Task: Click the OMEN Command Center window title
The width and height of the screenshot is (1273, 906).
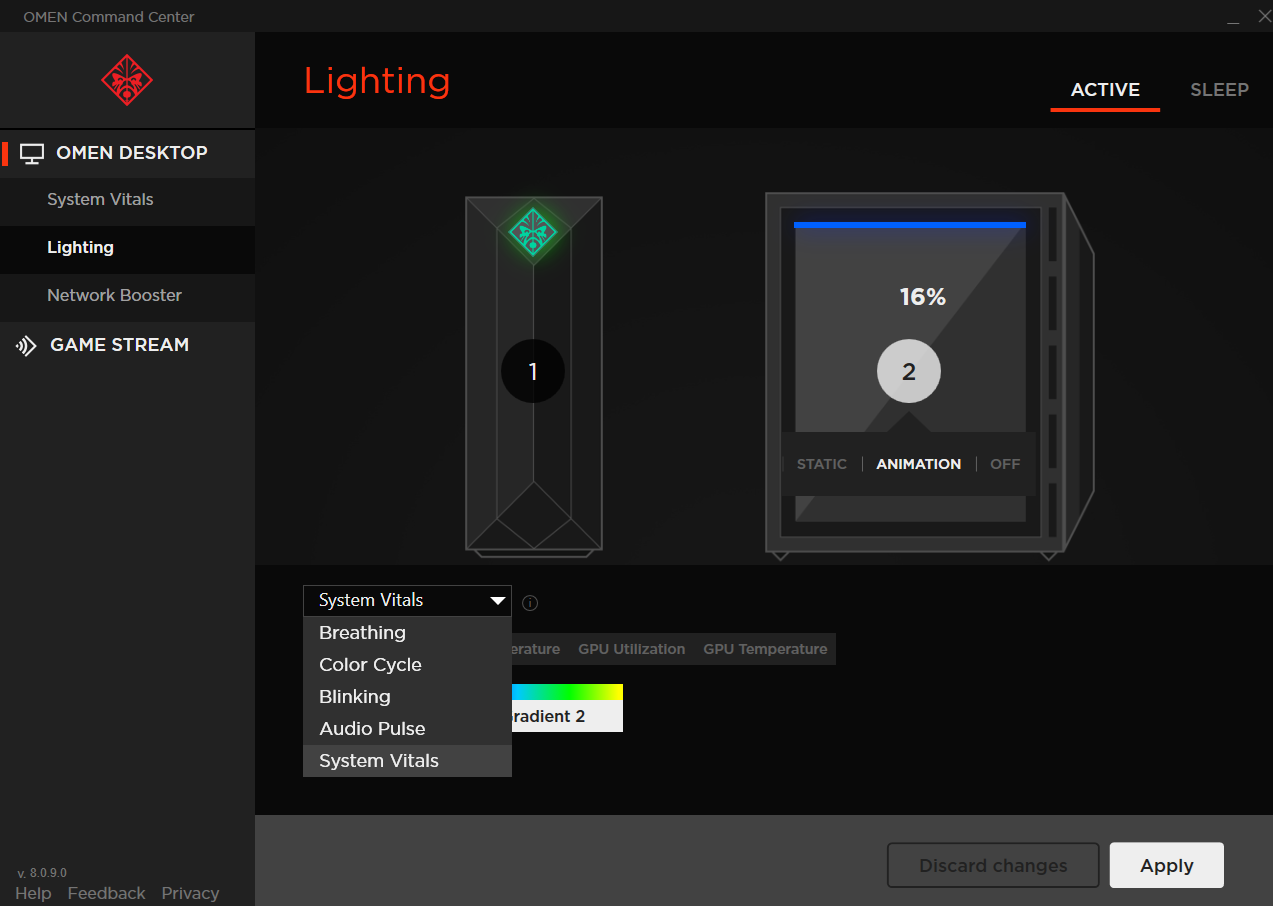Action: pos(109,17)
